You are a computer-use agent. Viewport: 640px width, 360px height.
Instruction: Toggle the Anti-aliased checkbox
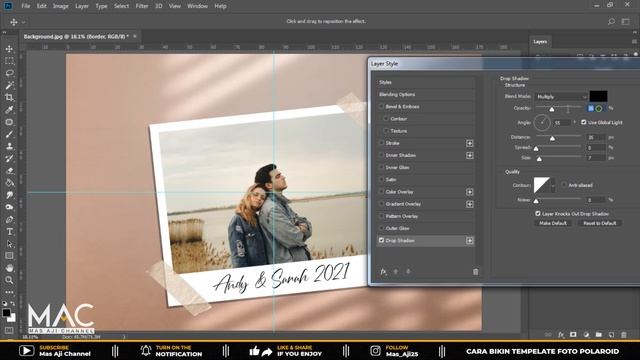[564, 185]
